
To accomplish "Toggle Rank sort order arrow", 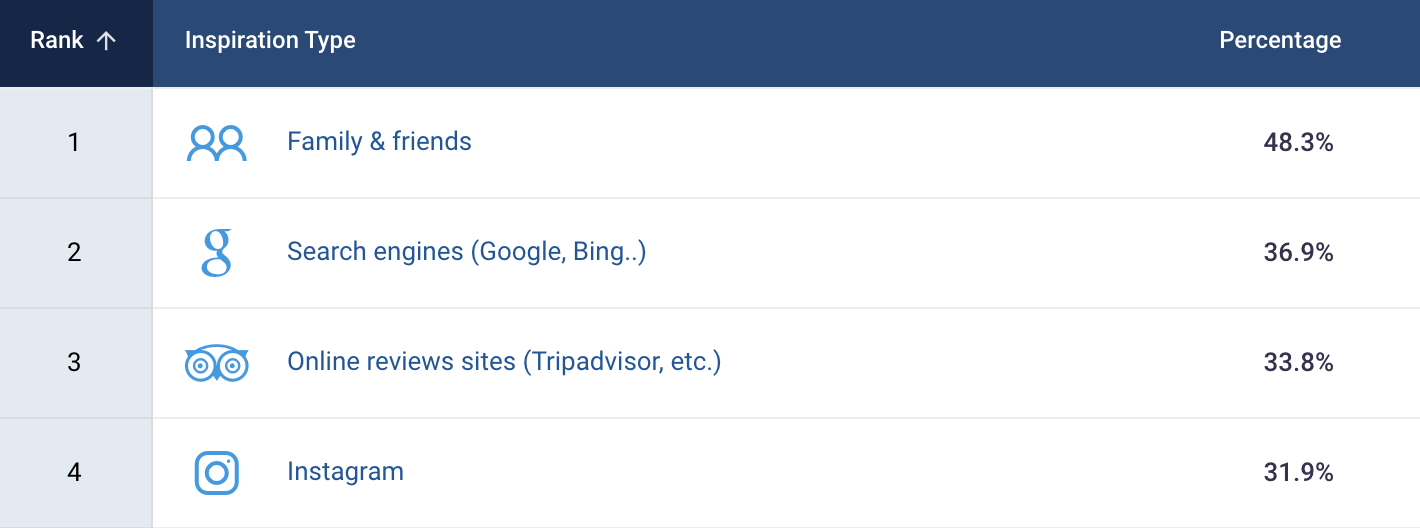I will click(106, 41).
